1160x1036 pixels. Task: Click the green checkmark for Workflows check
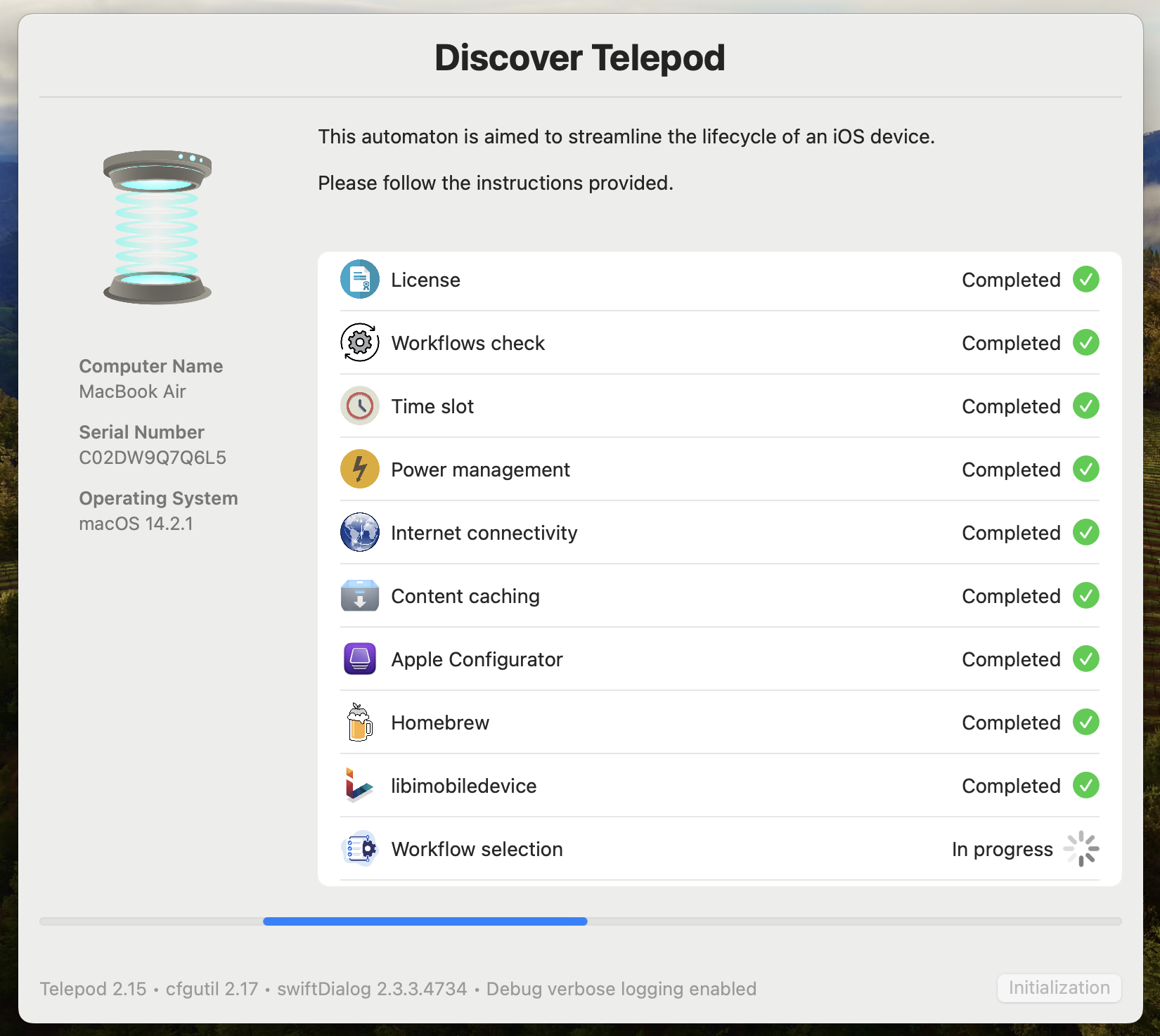click(x=1086, y=343)
